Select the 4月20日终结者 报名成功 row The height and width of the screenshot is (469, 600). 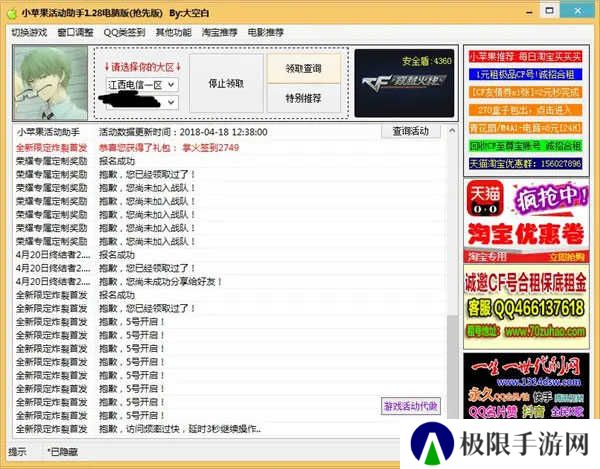pos(230,255)
